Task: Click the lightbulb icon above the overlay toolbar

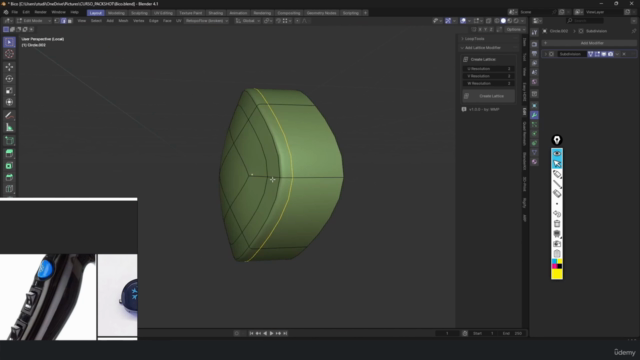Action: click(x=557, y=140)
